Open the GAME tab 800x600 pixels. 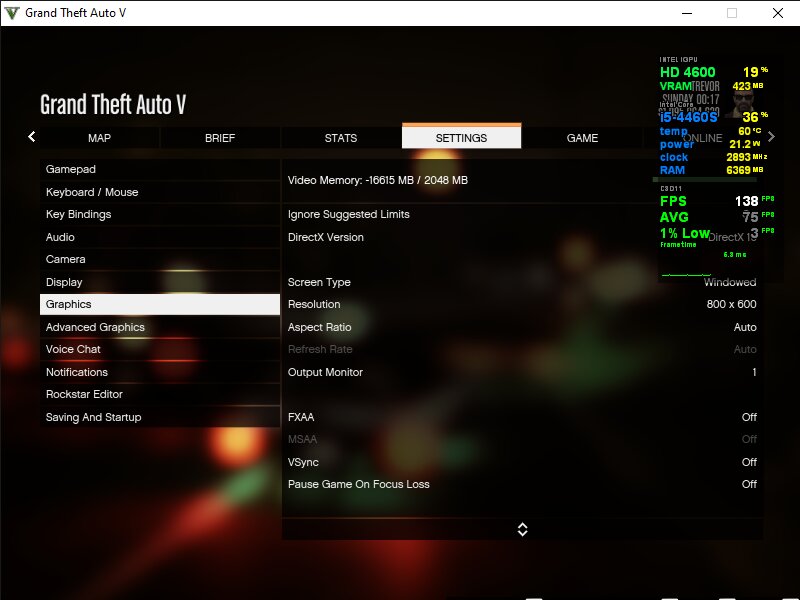coord(582,138)
